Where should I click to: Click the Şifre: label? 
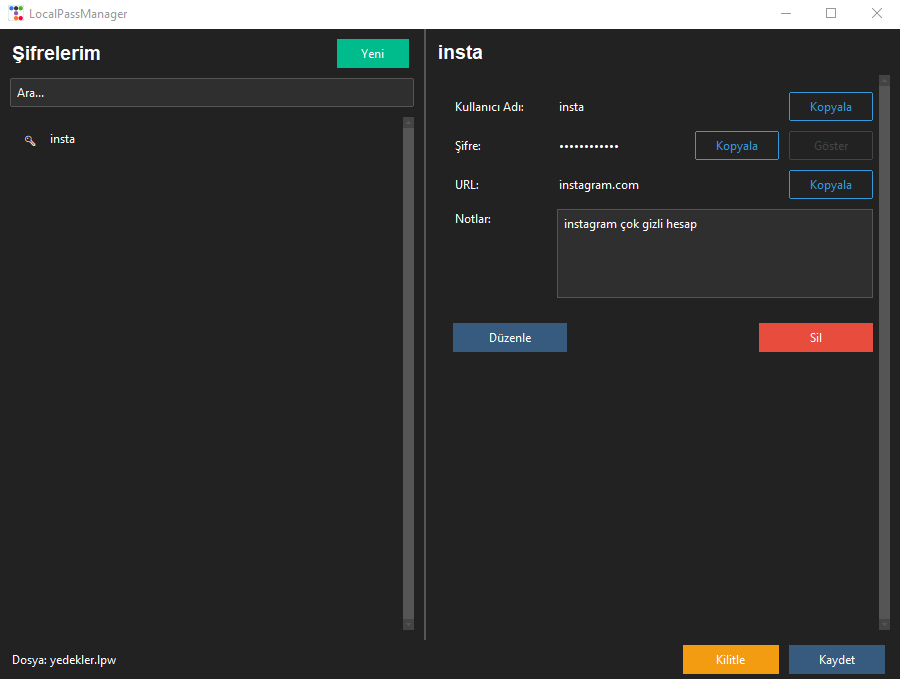(468, 146)
